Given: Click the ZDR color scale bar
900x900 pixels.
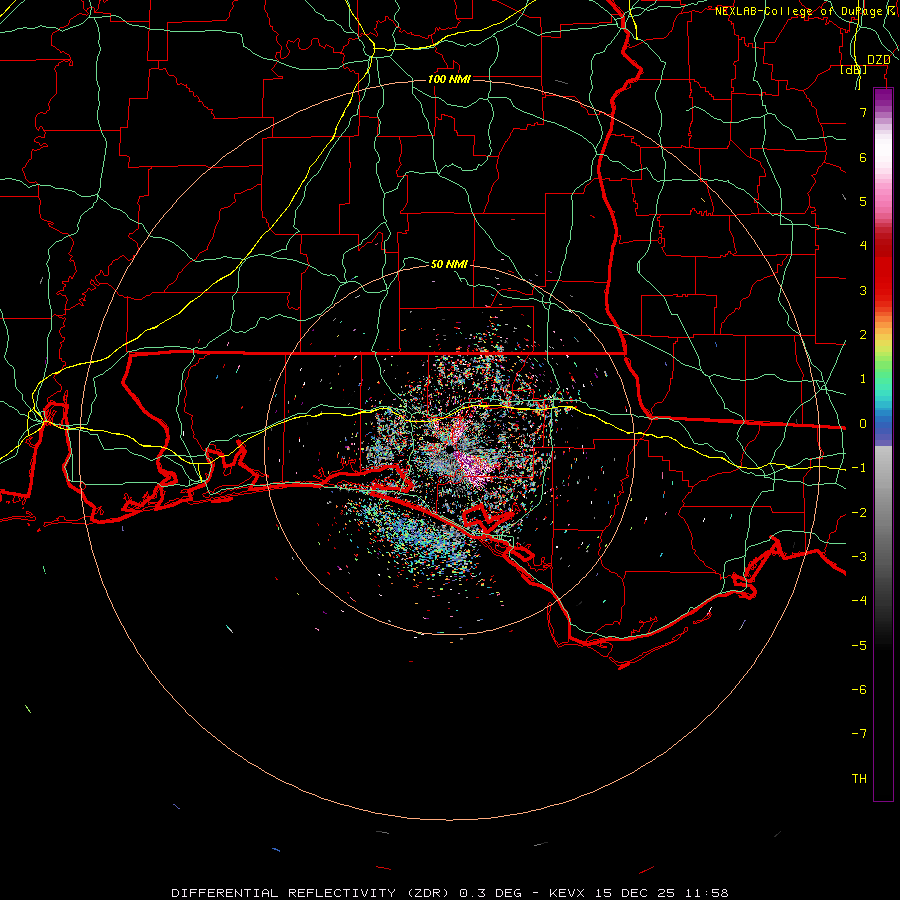Looking at the screenshot, I should point(883,444).
